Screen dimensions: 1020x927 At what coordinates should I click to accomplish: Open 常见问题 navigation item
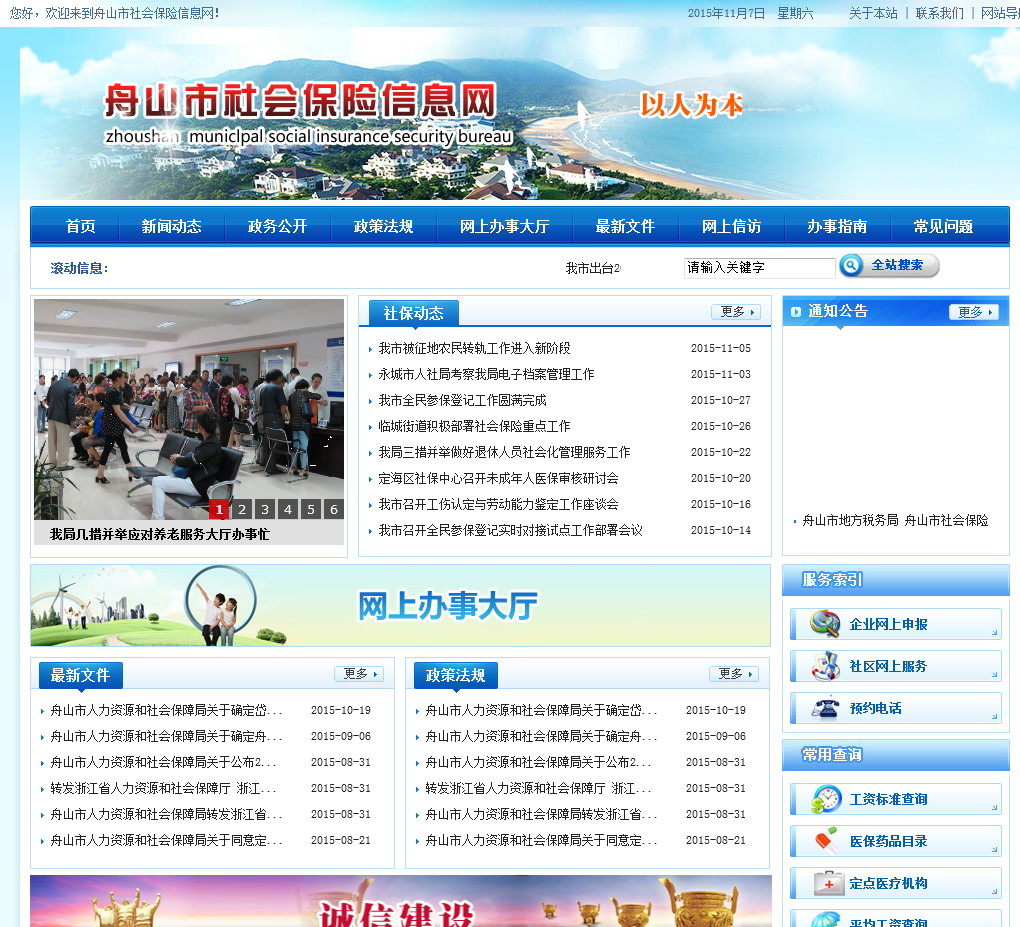point(943,226)
